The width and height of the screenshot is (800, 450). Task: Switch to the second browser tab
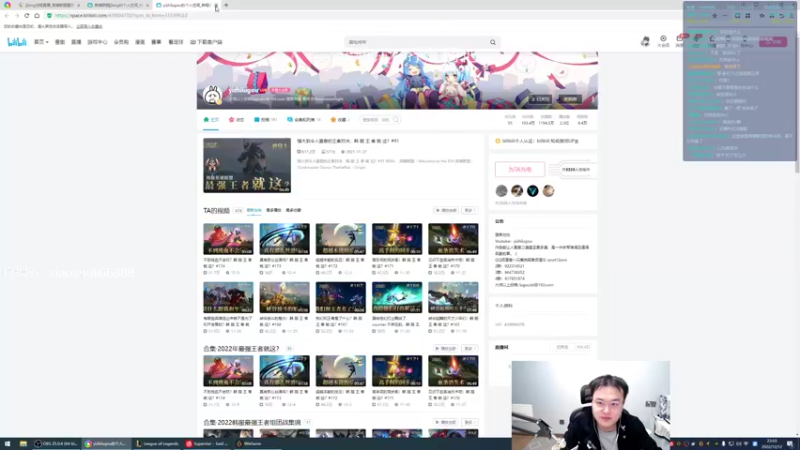point(116,5)
